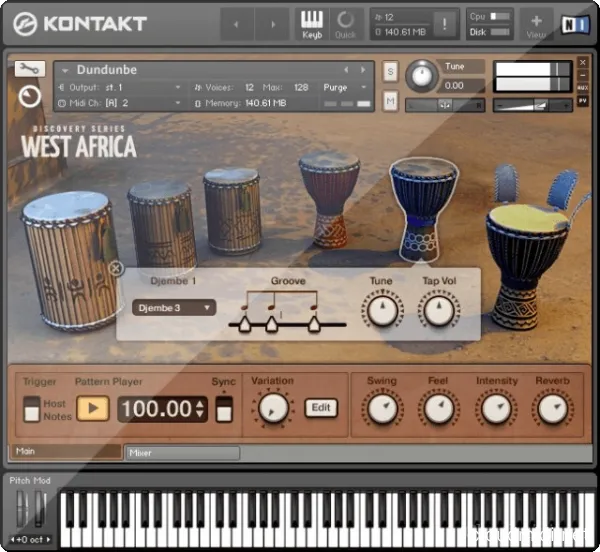Switch to the Mixer tab
Screen dimensions: 600x552
(182, 453)
